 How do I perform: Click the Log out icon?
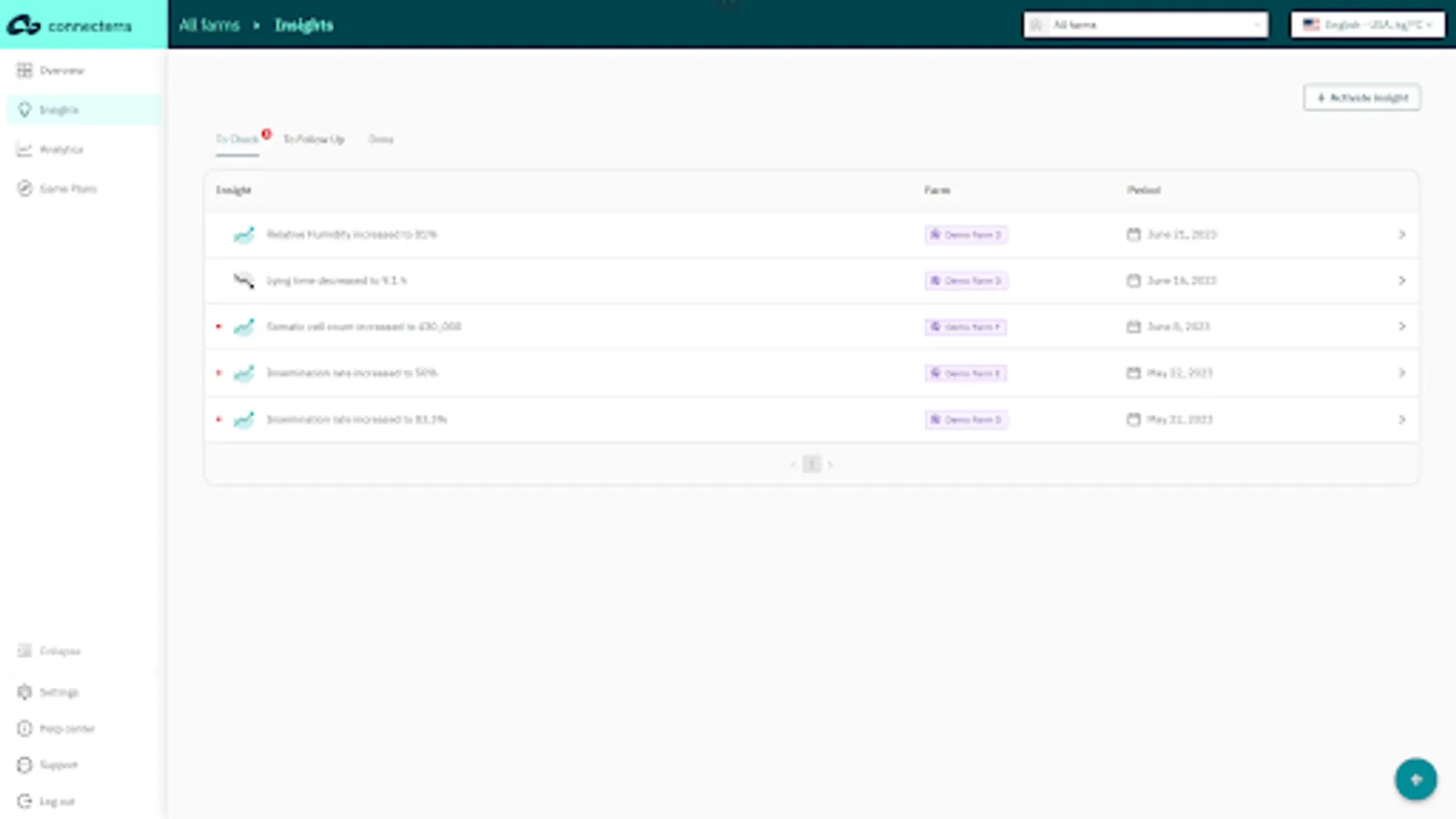pos(25,802)
